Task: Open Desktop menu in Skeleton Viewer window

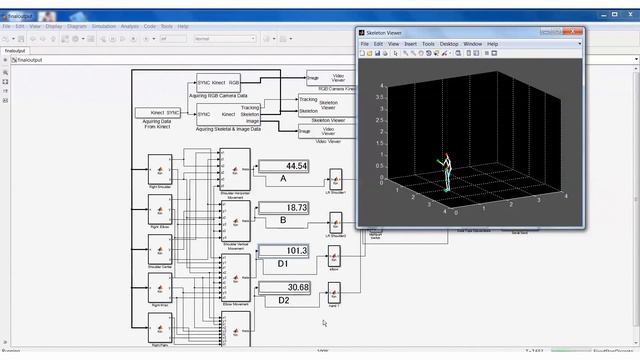Action: tap(449, 44)
